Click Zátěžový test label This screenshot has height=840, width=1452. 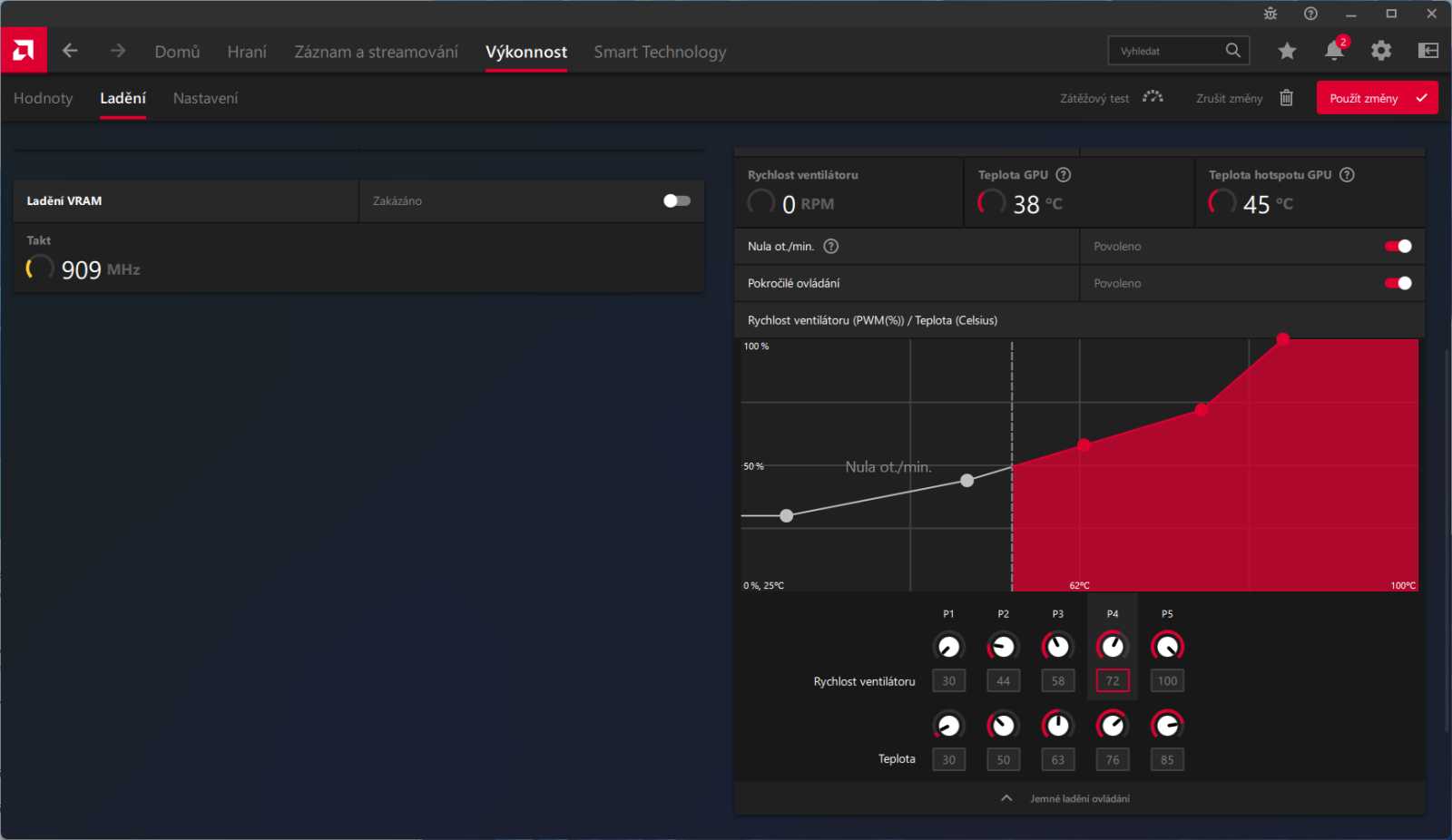pos(1094,98)
